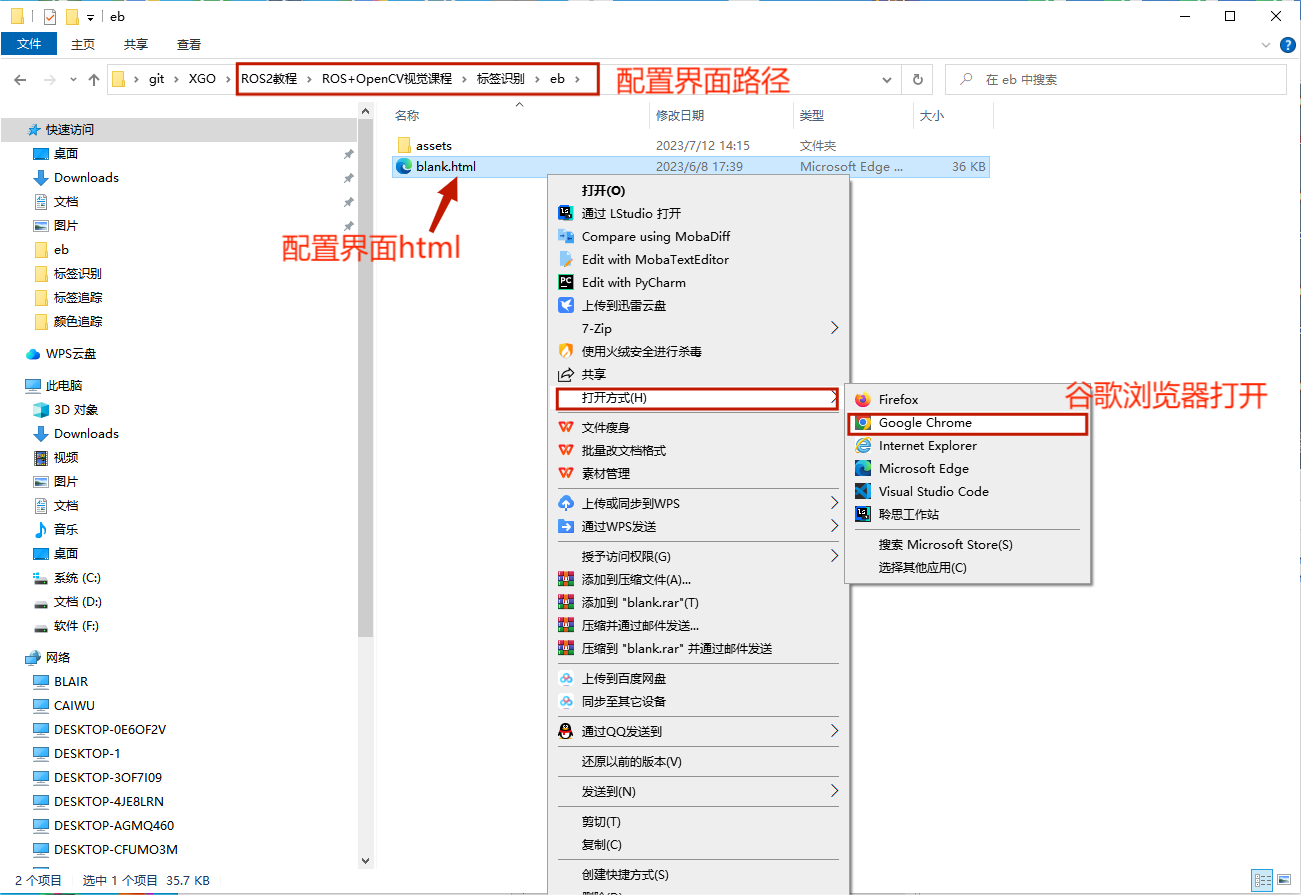1301x895 pixels.
Task: Click 选择其他应用(C) entry
Action: 967,568
